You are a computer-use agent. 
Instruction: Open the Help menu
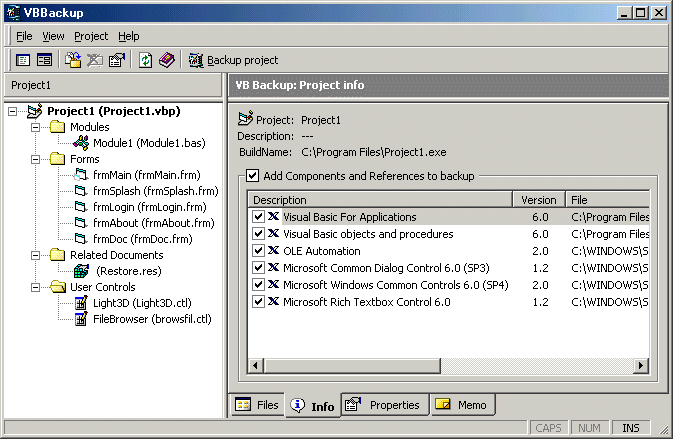tap(129, 36)
